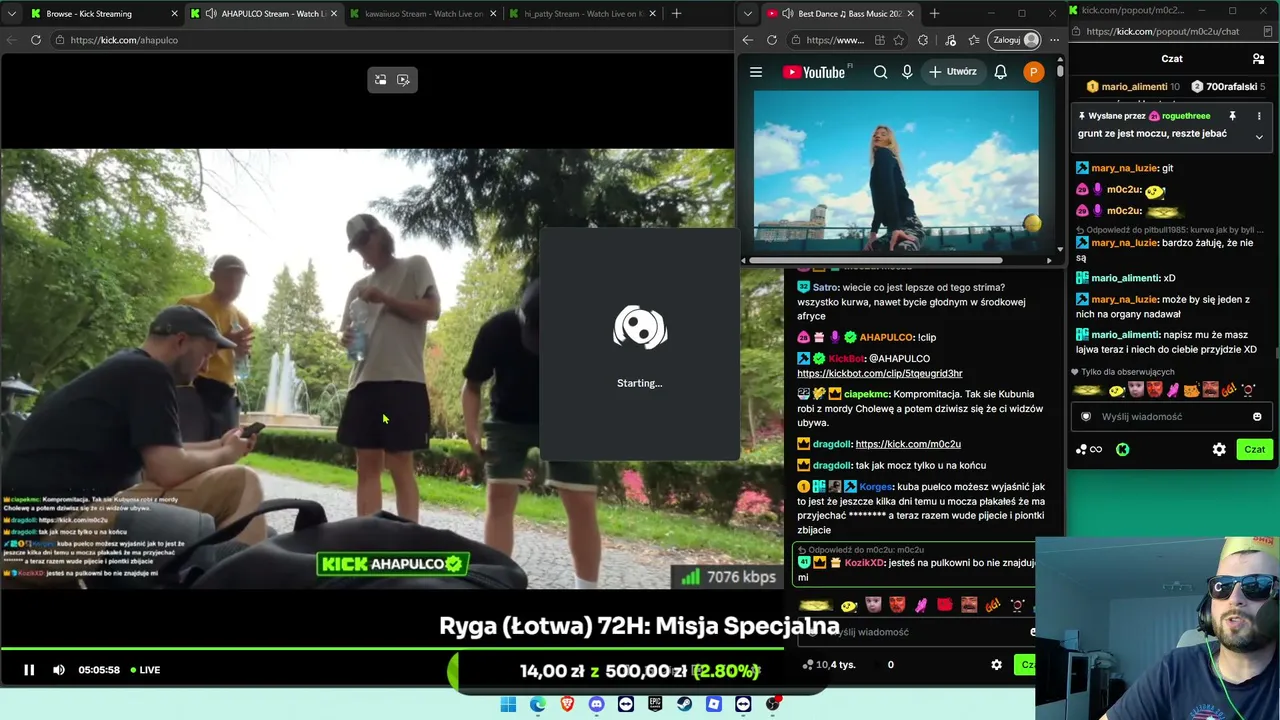The width and height of the screenshot is (1280, 720).
Task: Click the AHAPULCO username in chat
Action: click(886, 337)
